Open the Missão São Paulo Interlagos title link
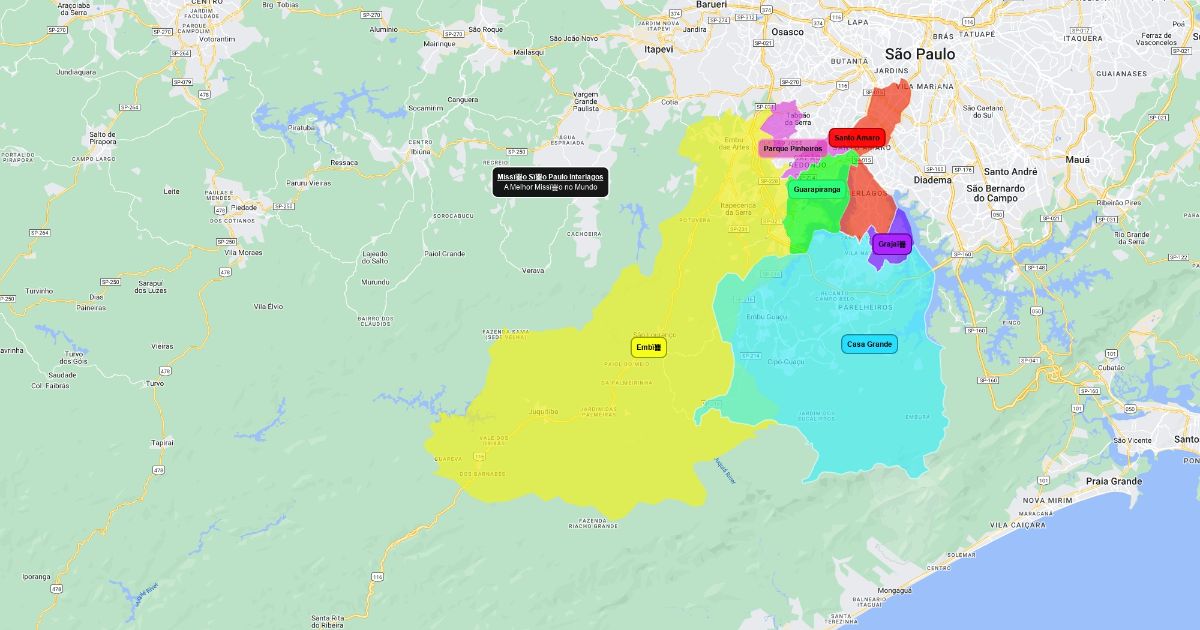Viewport: 1200px width, 630px height. click(x=550, y=176)
